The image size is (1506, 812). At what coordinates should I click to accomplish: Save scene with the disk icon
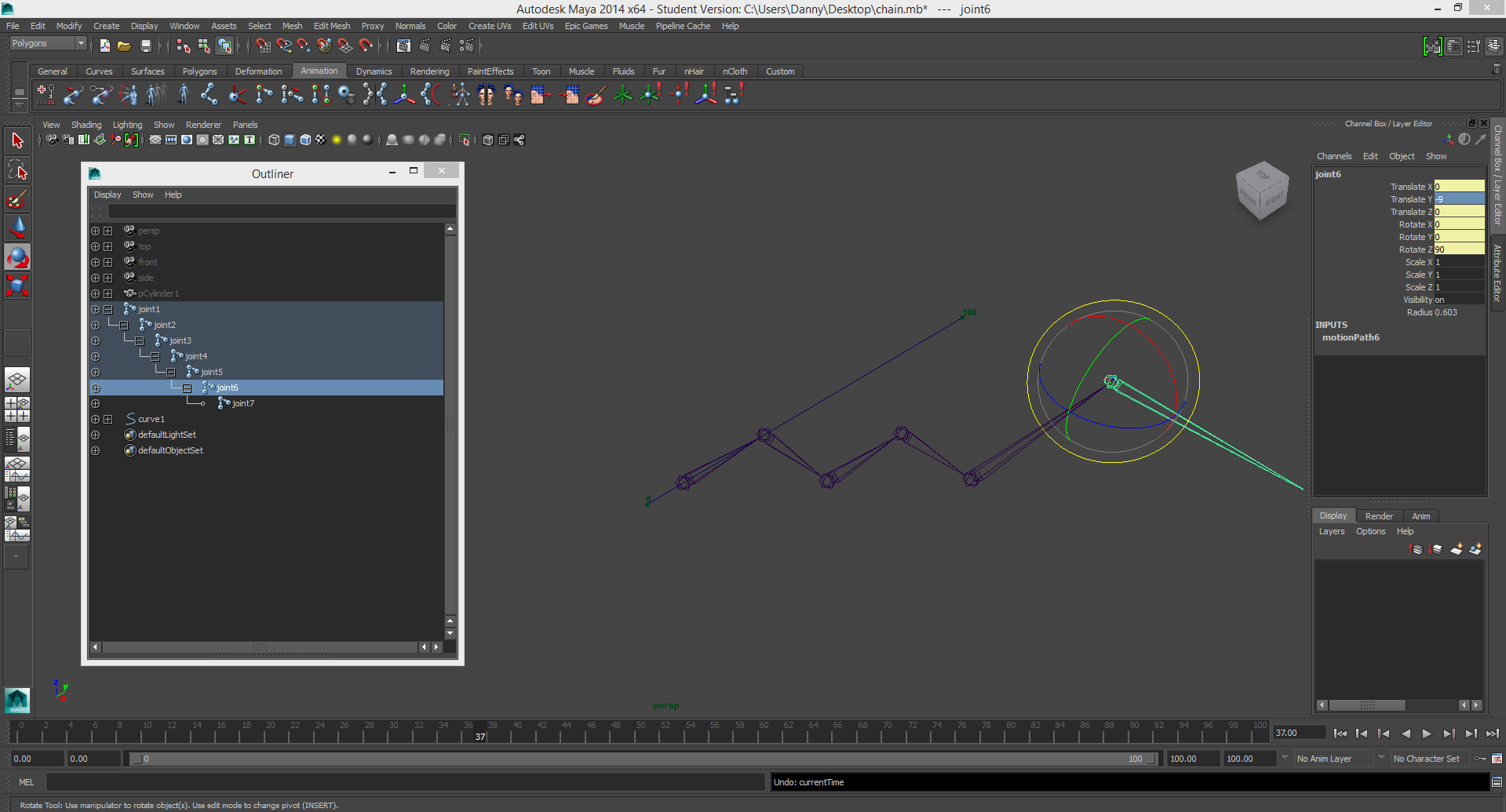(145, 46)
